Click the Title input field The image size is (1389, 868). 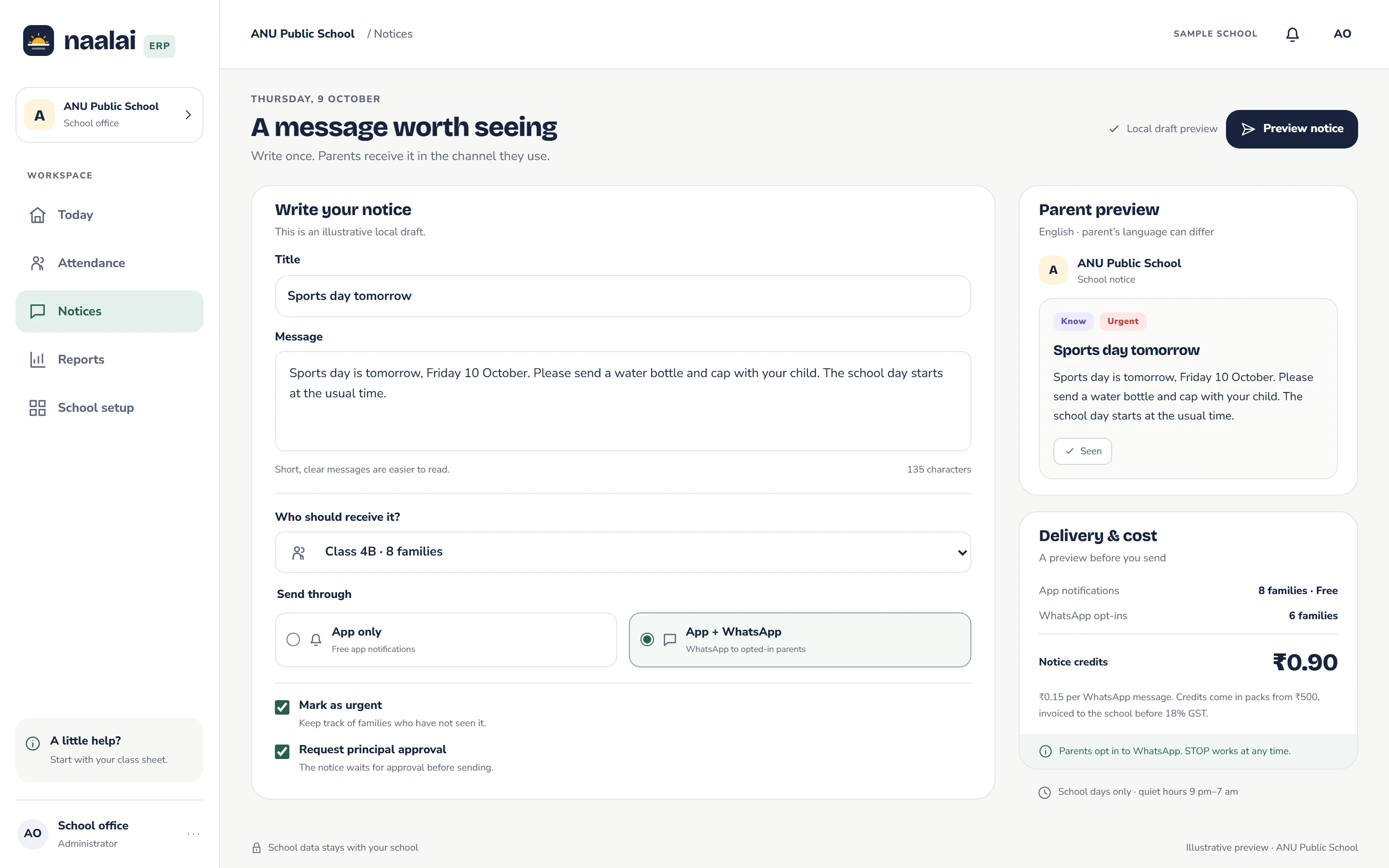[x=623, y=296]
